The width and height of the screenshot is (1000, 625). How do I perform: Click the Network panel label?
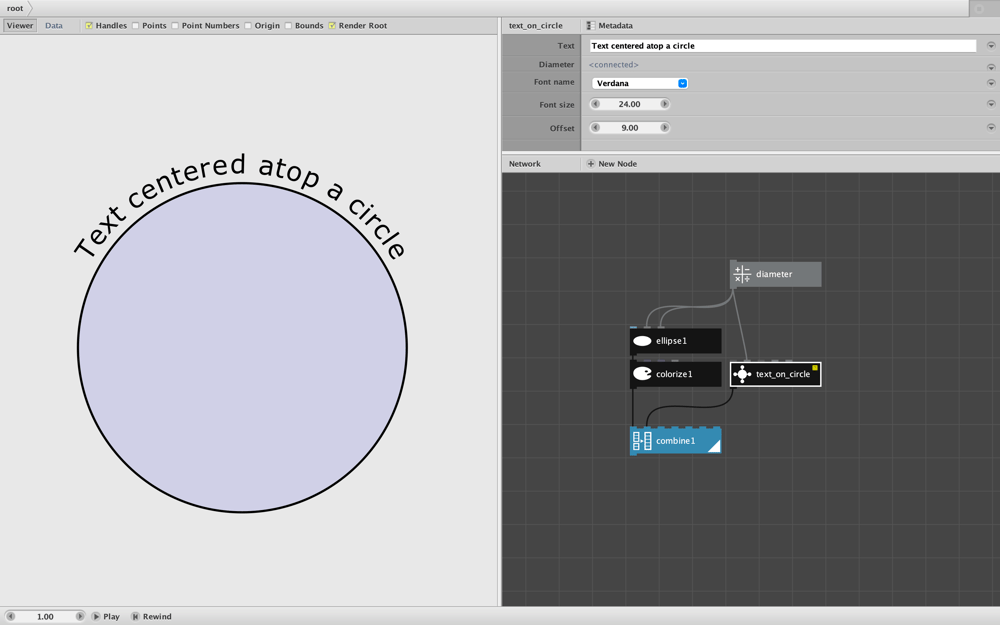(x=525, y=164)
